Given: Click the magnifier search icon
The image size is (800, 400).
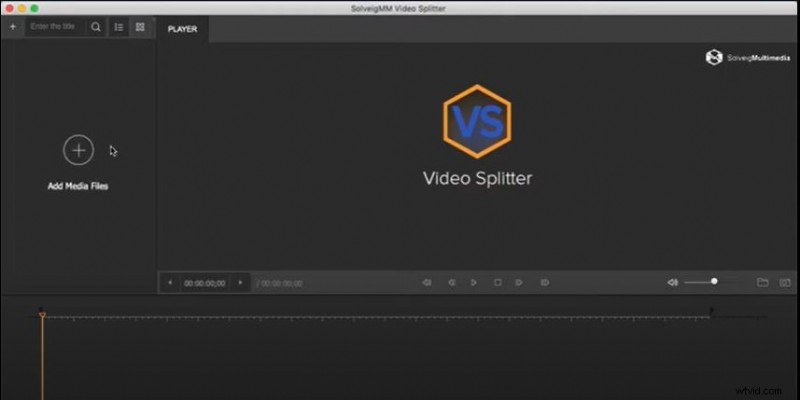Looking at the screenshot, I should 95,28.
